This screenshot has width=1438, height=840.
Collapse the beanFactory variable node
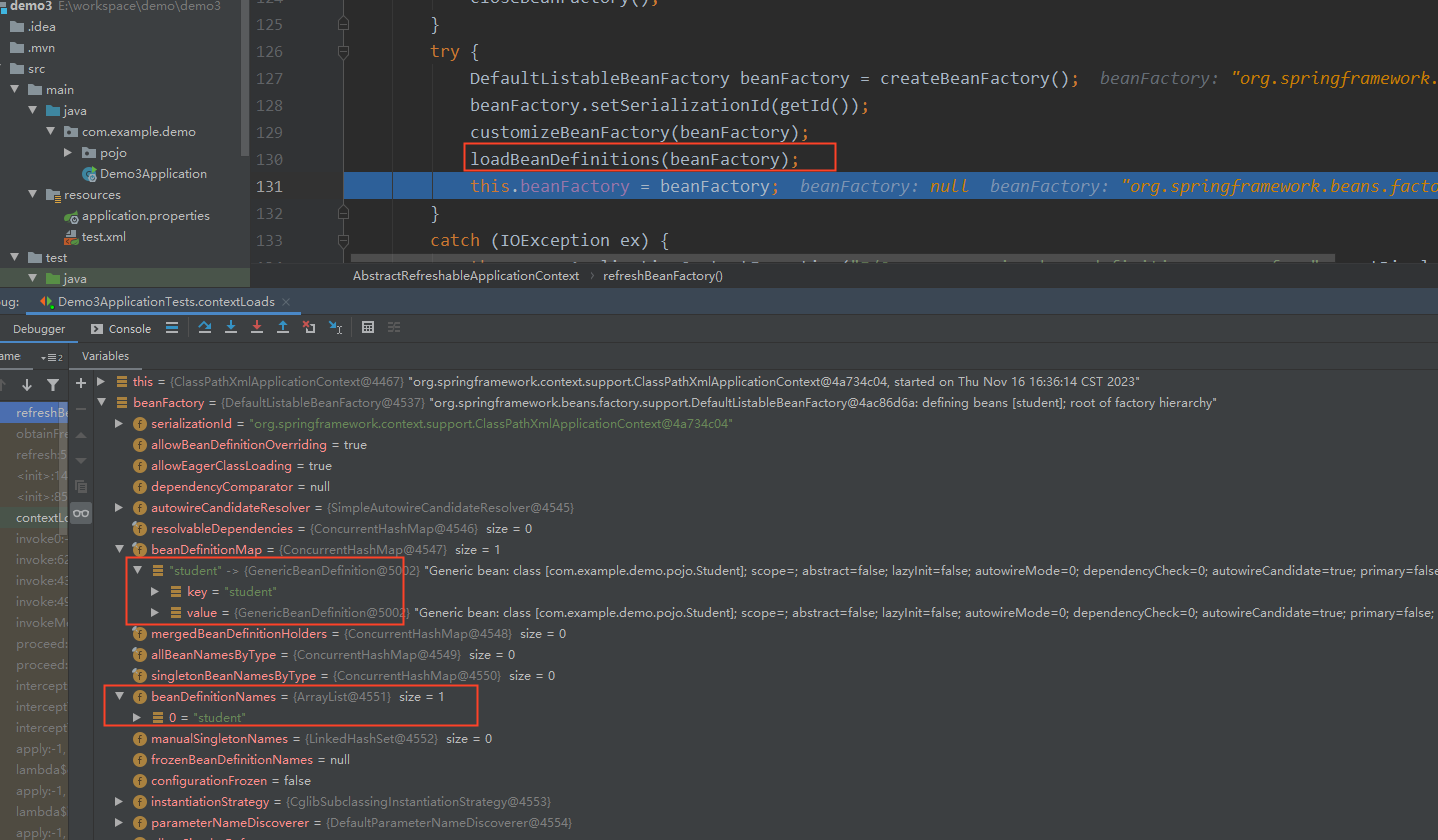pyautogui.click(x=101, y=403)
